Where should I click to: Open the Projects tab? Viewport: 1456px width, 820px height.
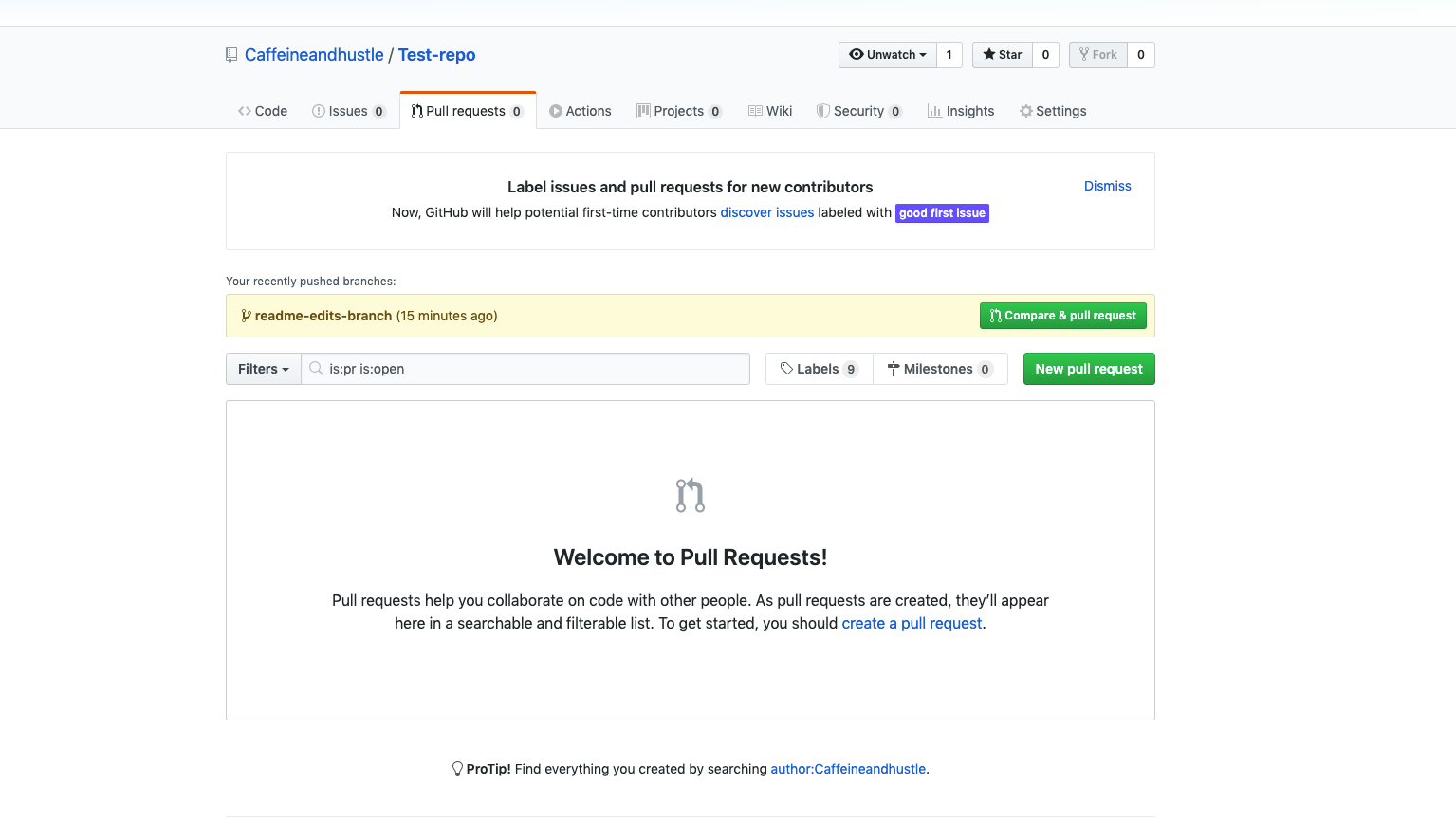pos(679,111)
